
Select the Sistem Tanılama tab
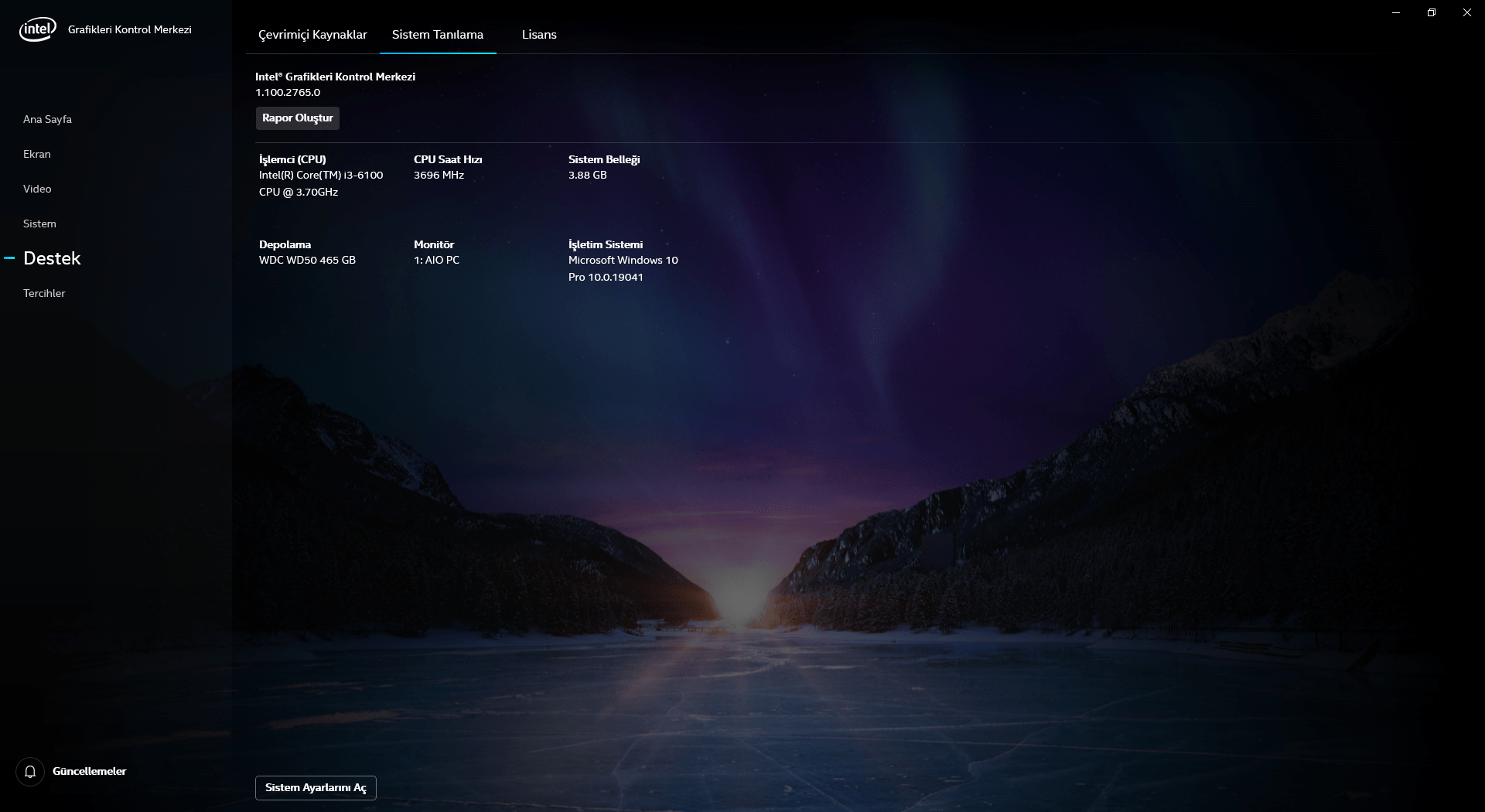438,35
